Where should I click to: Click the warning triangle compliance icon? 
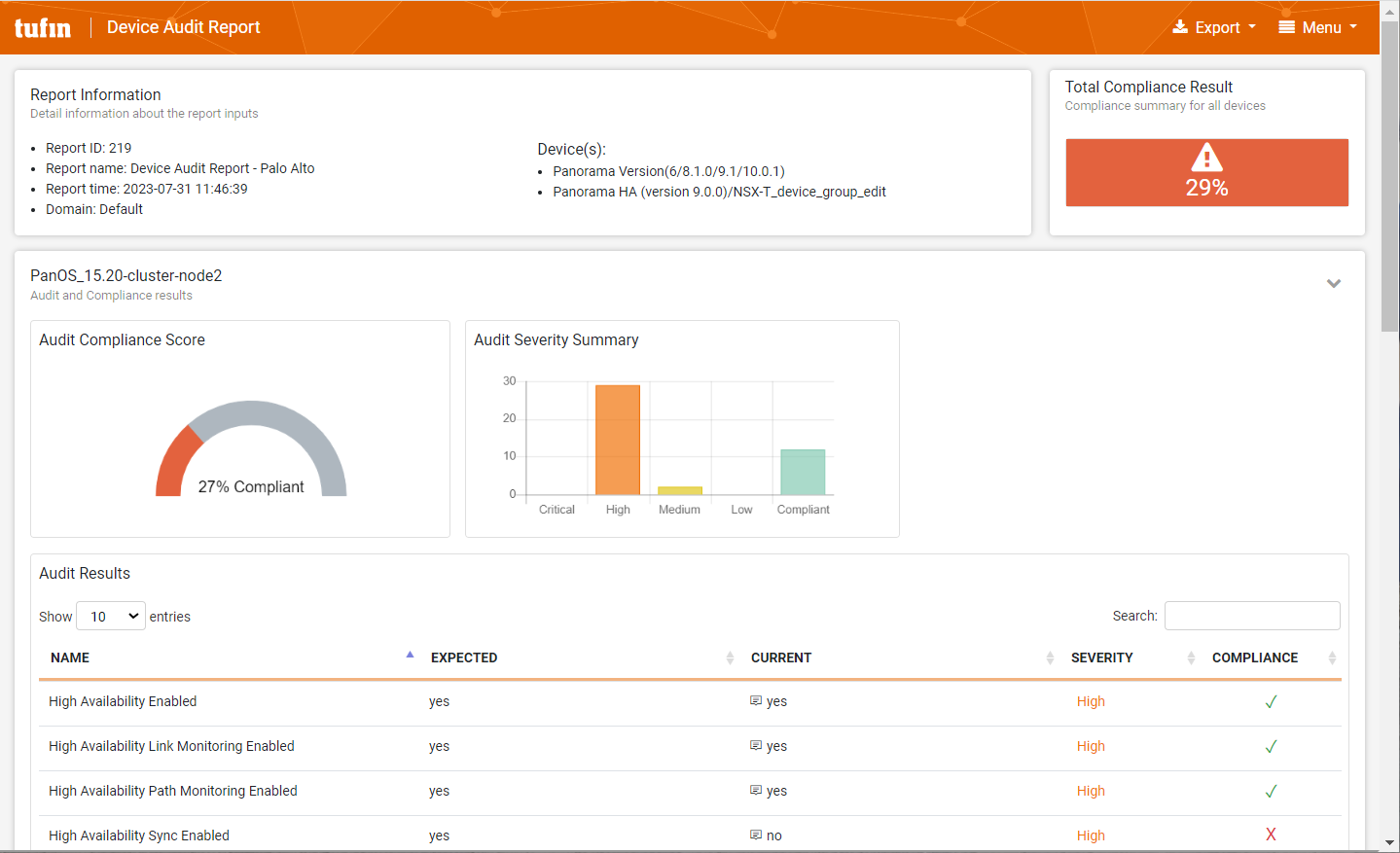[1206, 158]
